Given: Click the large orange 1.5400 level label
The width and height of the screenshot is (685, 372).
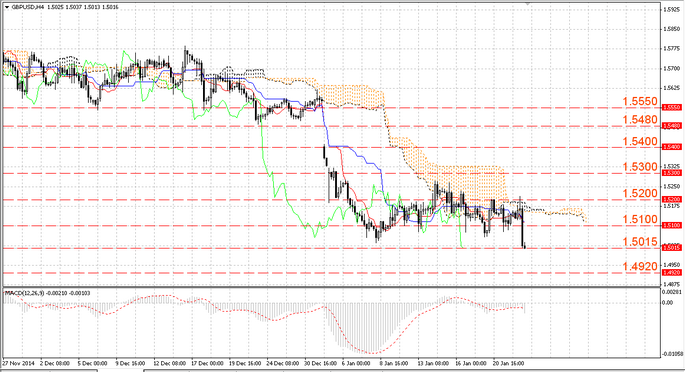Looking at the screenshot, I should pyautogui.click(x=640, y=141).
